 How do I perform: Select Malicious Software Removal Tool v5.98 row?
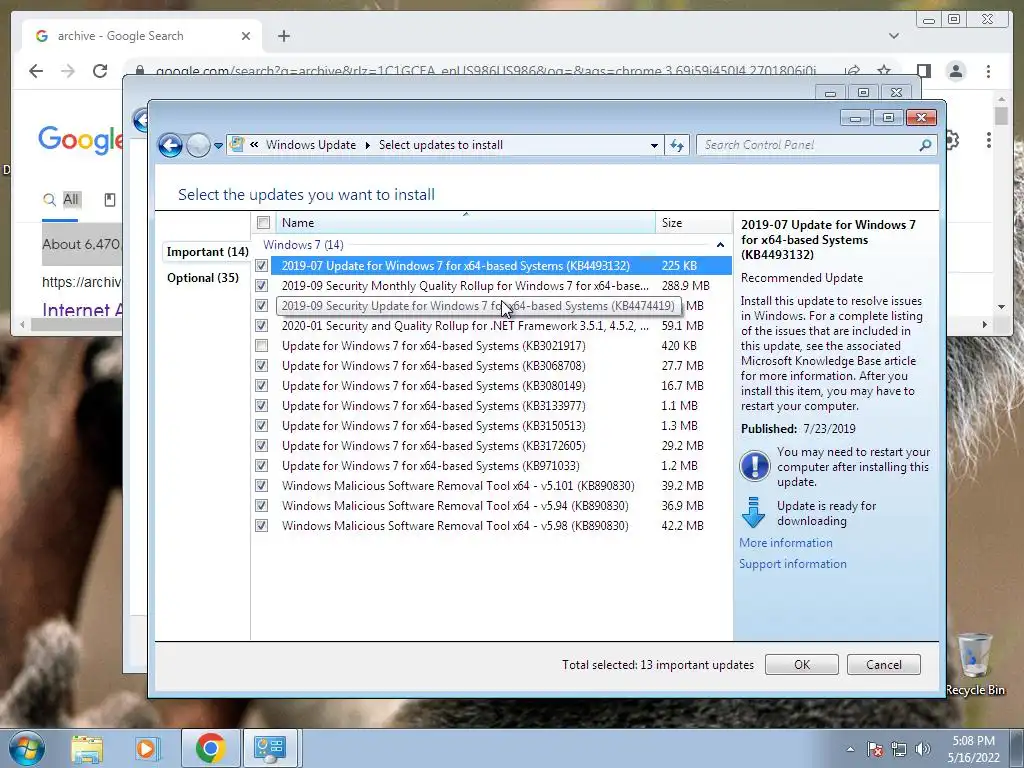pyautogui.click(x=492, y=526)
